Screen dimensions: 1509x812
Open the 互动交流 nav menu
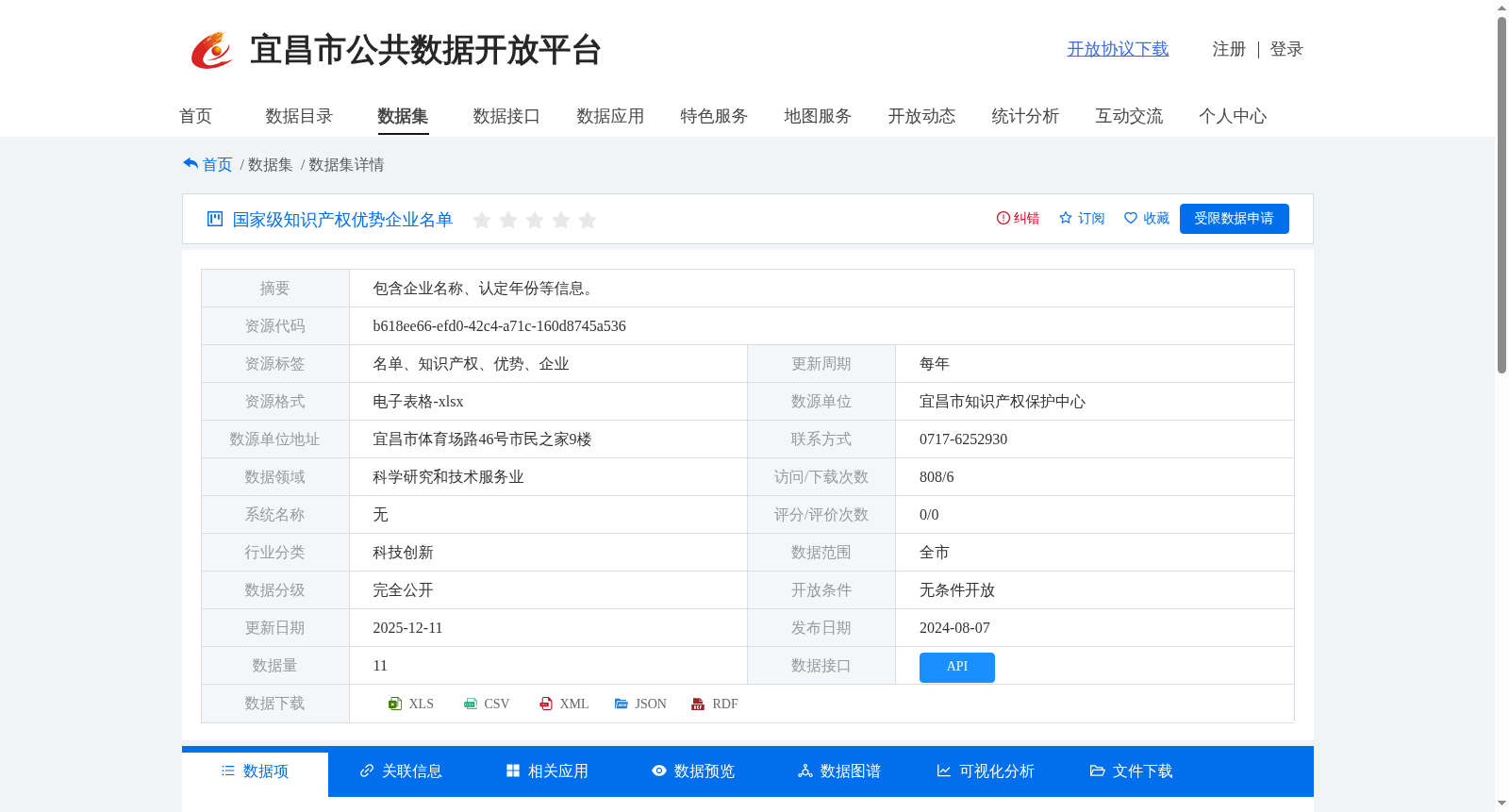1129,116
